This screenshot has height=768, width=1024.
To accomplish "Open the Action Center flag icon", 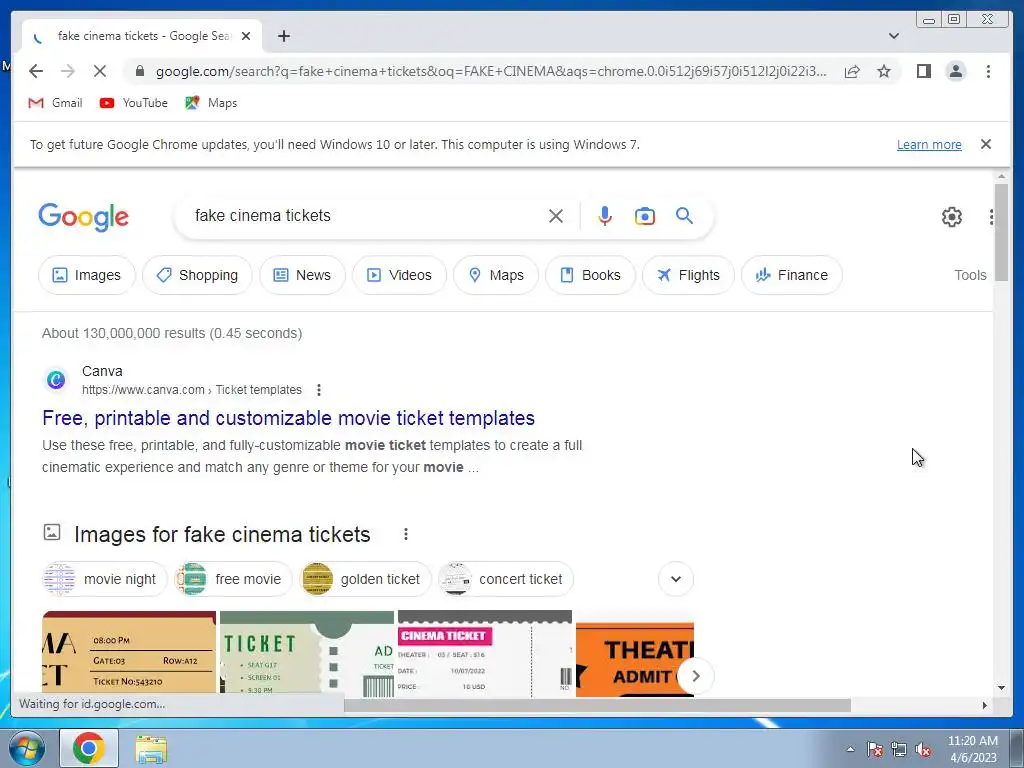I will click(x=874, y=750).
